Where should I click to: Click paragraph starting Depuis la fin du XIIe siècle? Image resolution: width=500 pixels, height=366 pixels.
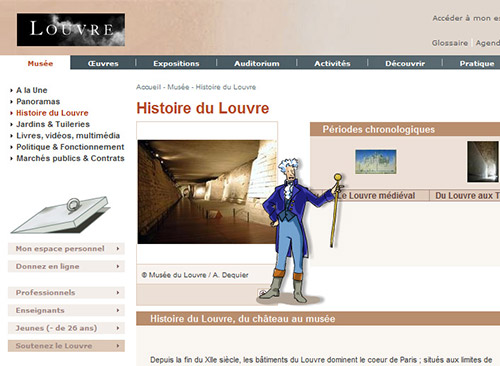321,360
